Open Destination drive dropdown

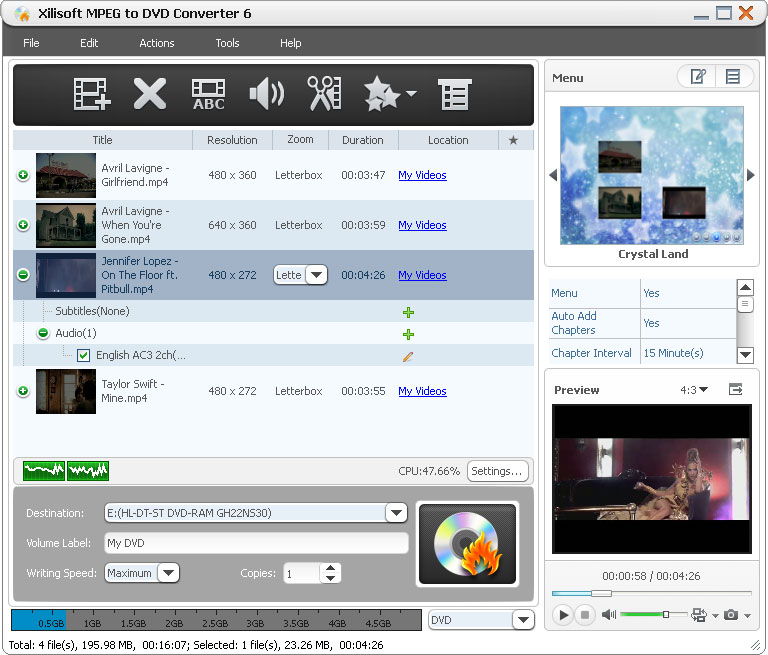coord(396,513)
